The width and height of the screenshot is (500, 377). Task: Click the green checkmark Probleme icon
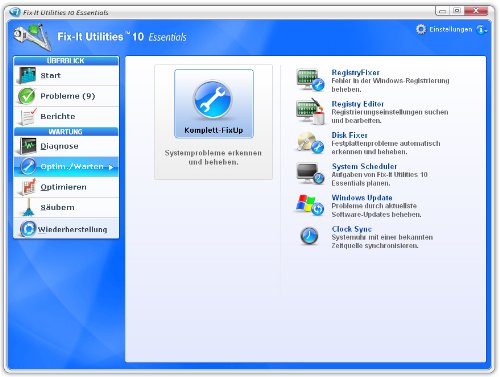[27, 96]
